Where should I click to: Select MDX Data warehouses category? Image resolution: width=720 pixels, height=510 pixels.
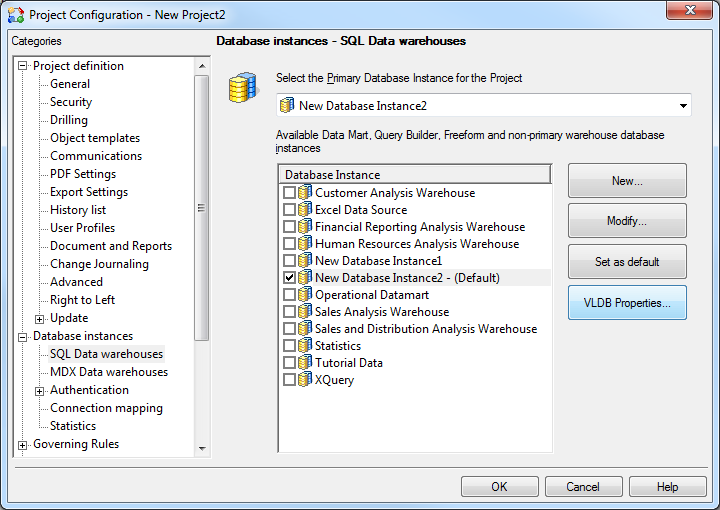click(108, 372)
